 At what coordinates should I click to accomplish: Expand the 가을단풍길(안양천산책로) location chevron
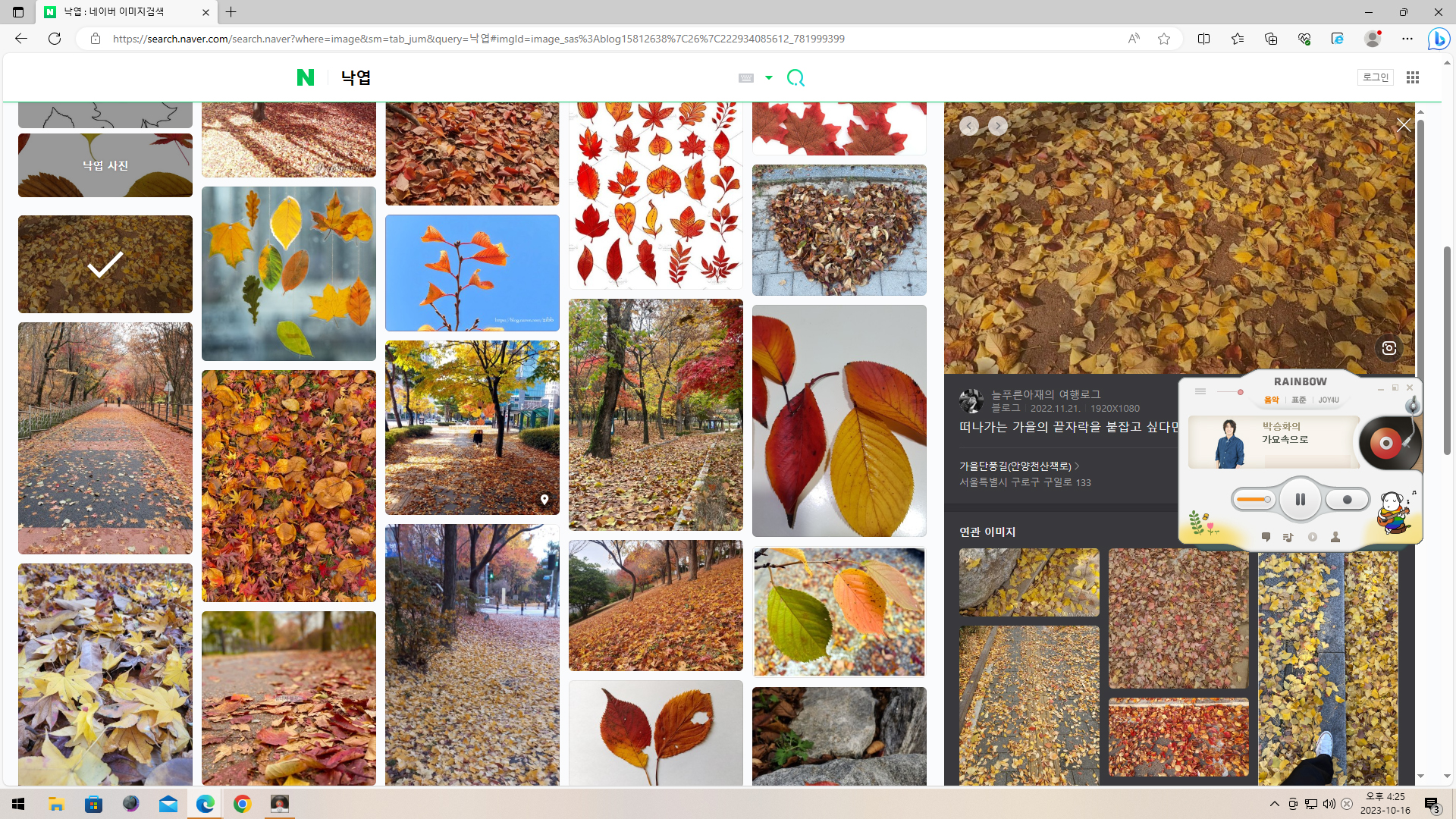[x=1077, y=466]
